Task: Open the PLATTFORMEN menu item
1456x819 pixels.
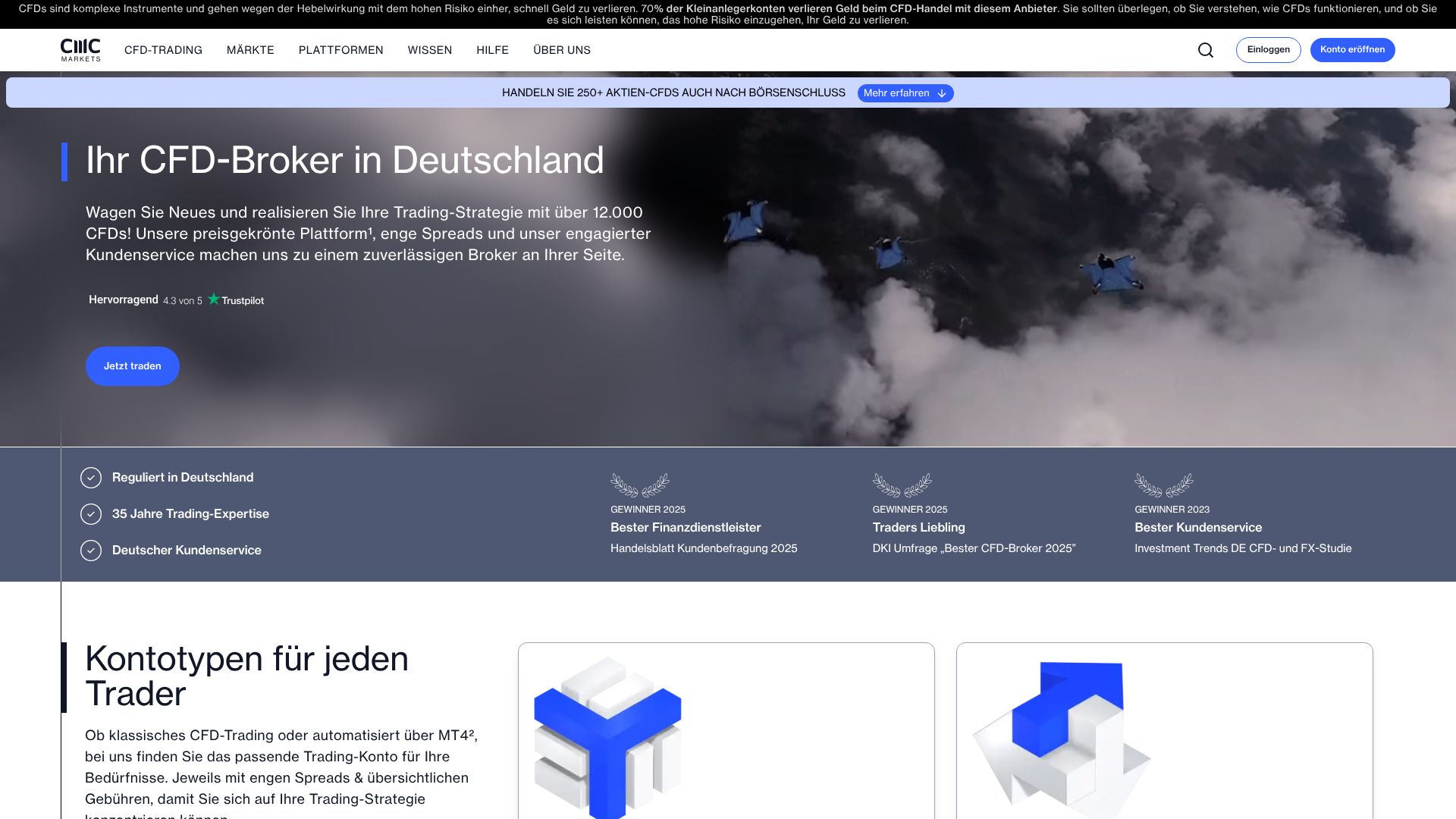Action: (340, 50)
